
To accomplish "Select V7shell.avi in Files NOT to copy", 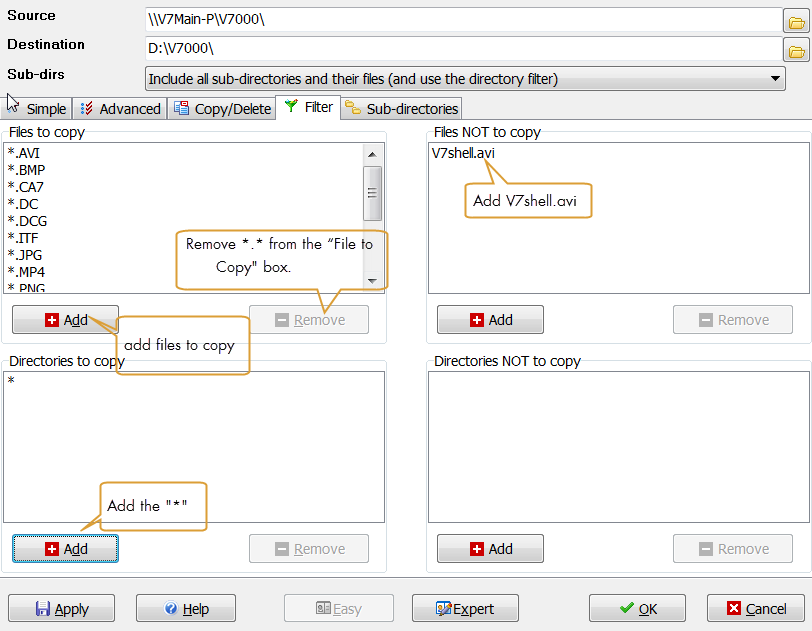I will [463, 153].
